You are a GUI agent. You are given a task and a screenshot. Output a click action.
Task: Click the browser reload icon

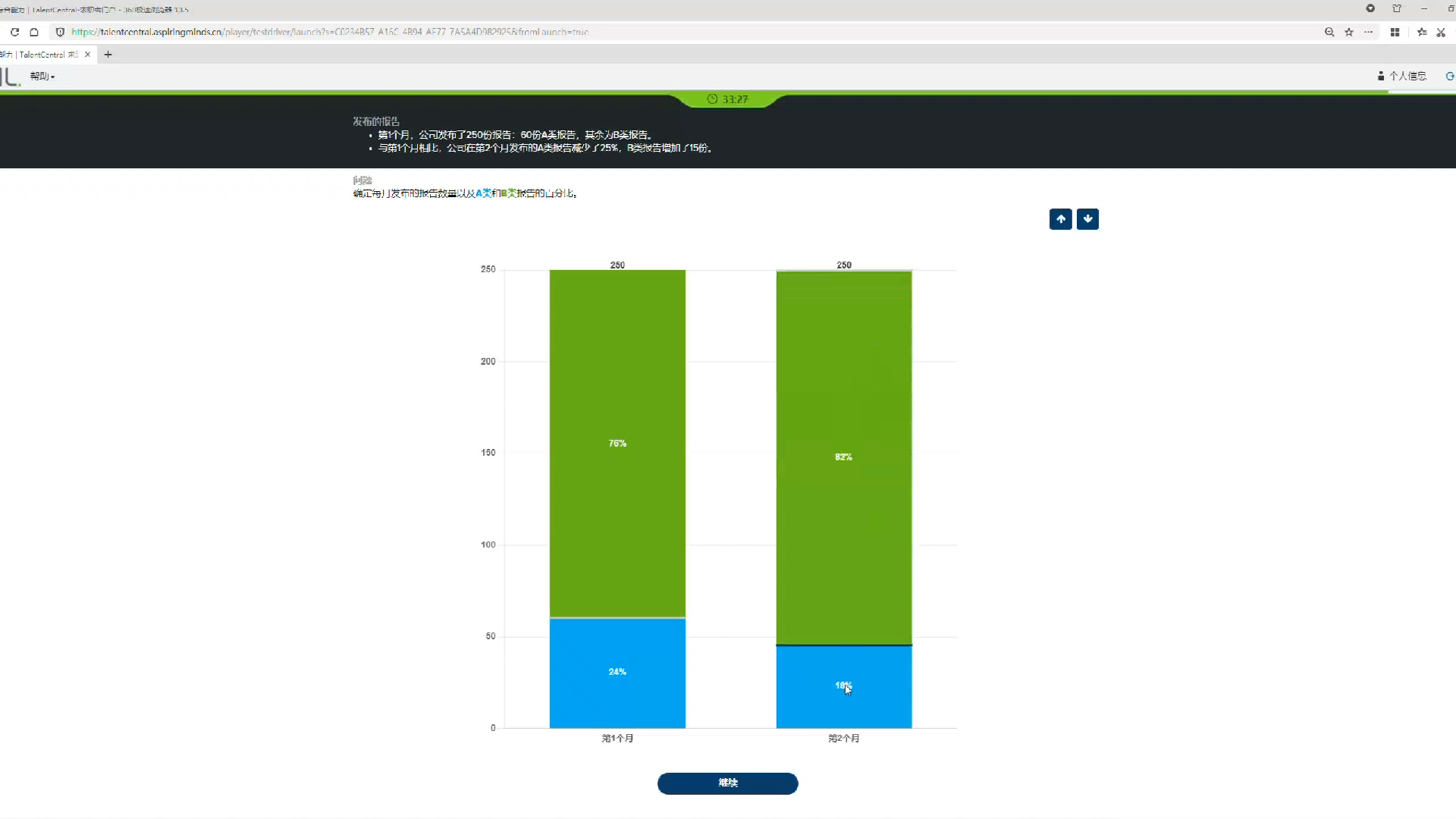coord(14,32)
